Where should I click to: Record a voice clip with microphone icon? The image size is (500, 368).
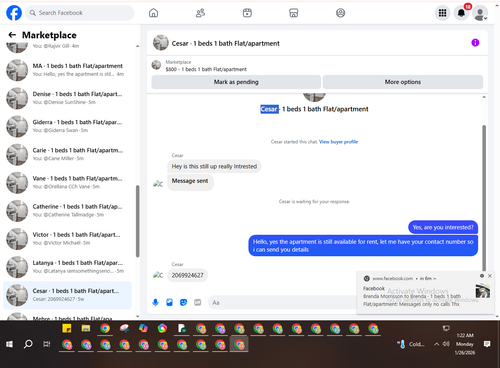[155, 302]
